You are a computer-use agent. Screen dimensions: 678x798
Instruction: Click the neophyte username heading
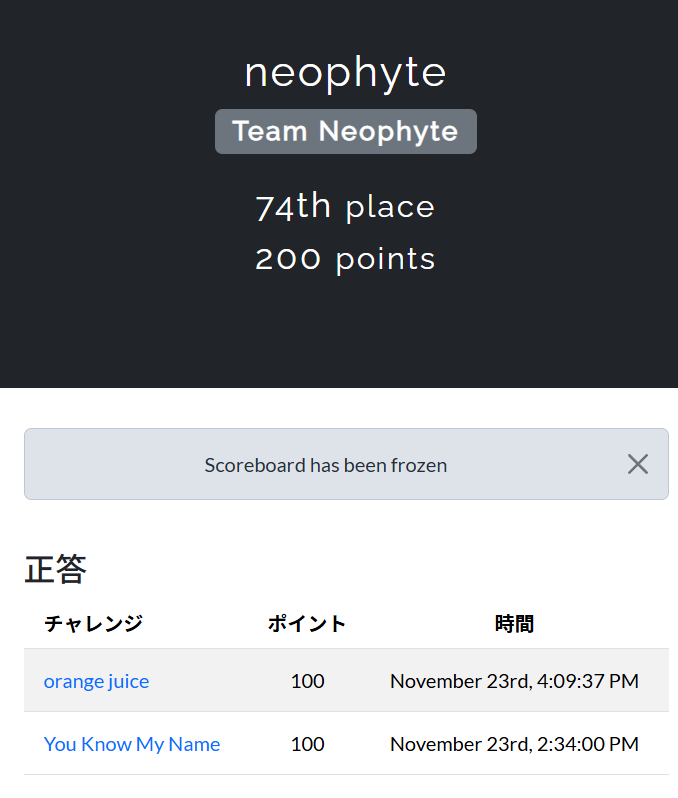(x=346, y=72)
